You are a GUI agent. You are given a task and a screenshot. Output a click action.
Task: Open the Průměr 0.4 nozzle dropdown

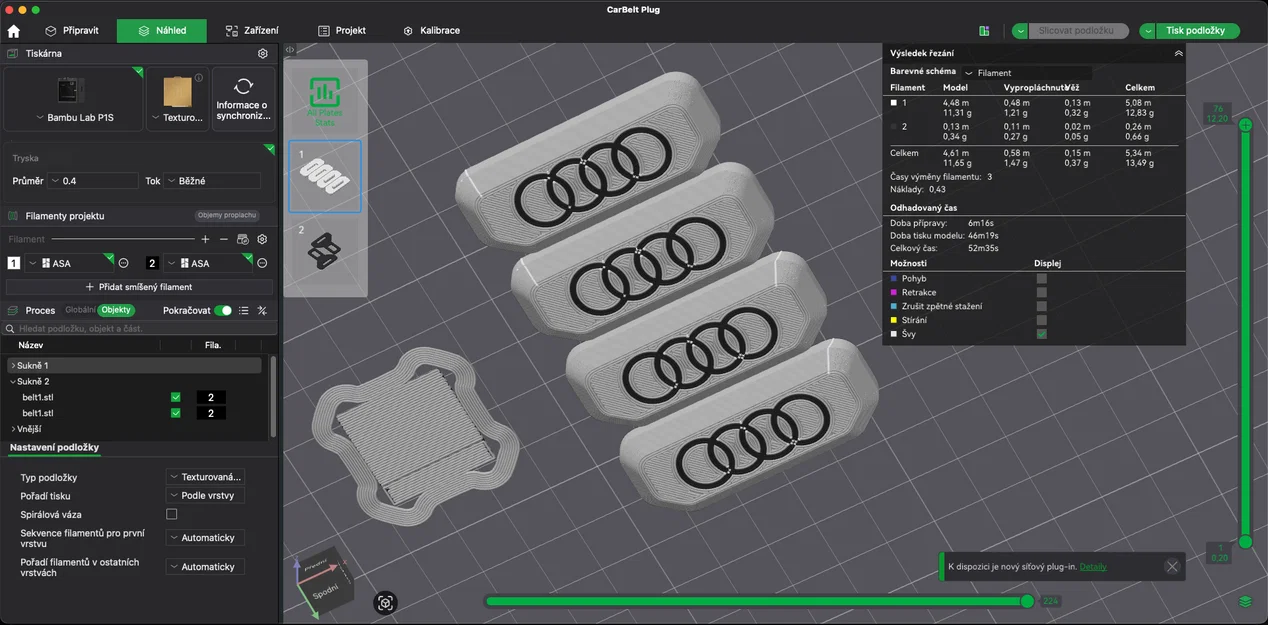point(93,181)
